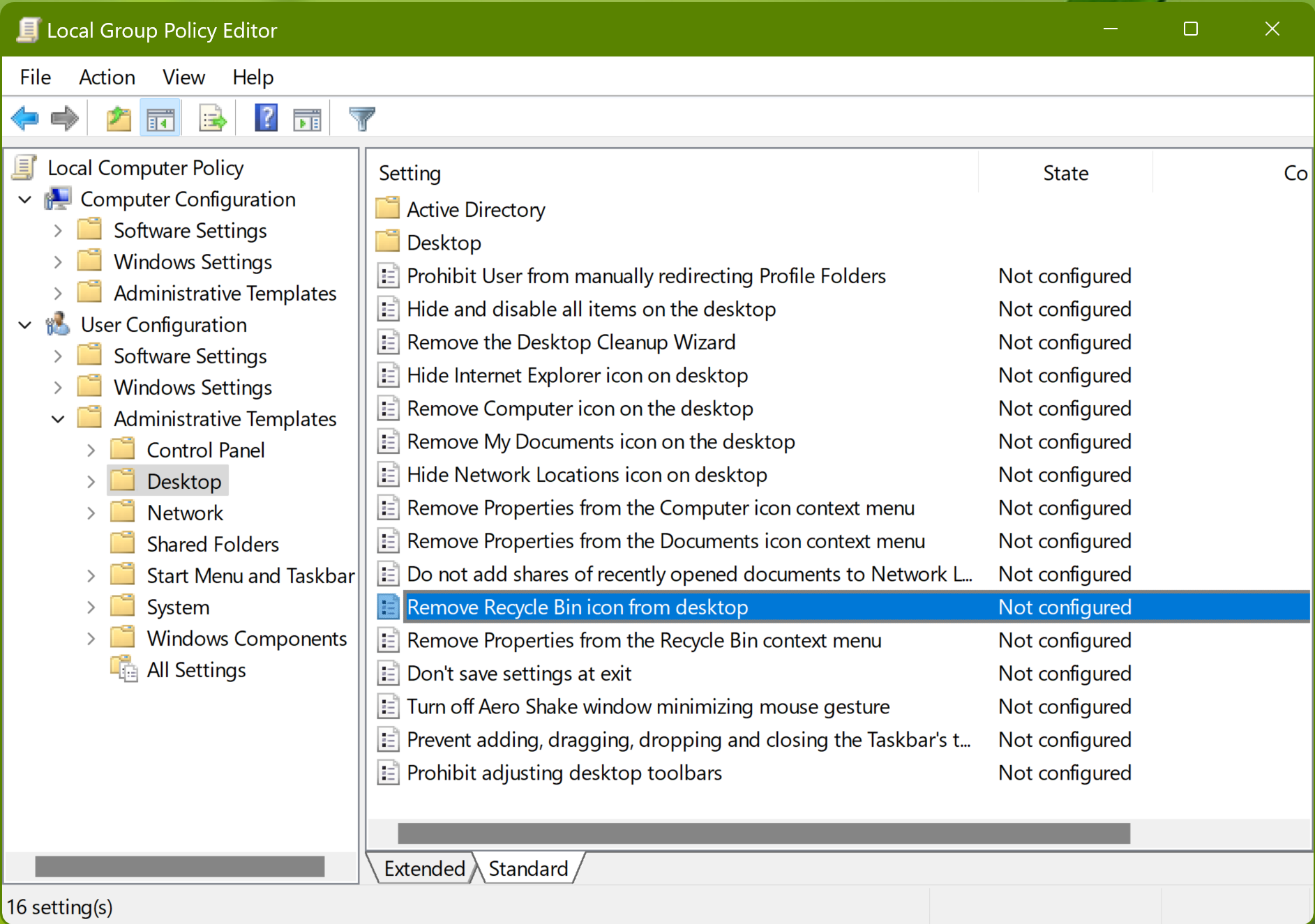Expand the Windows Components folder
This screenshot has width=1315, height=924.
[91, 639]
